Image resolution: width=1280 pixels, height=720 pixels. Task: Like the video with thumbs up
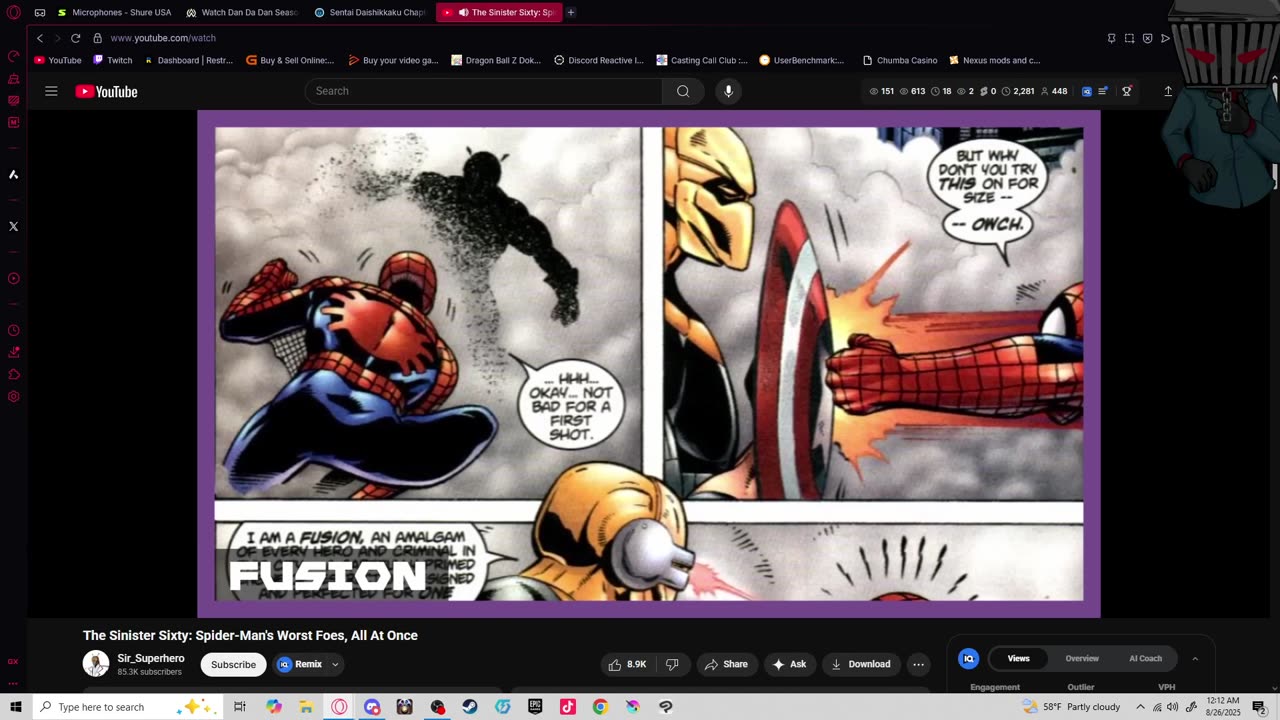(627, 664)
